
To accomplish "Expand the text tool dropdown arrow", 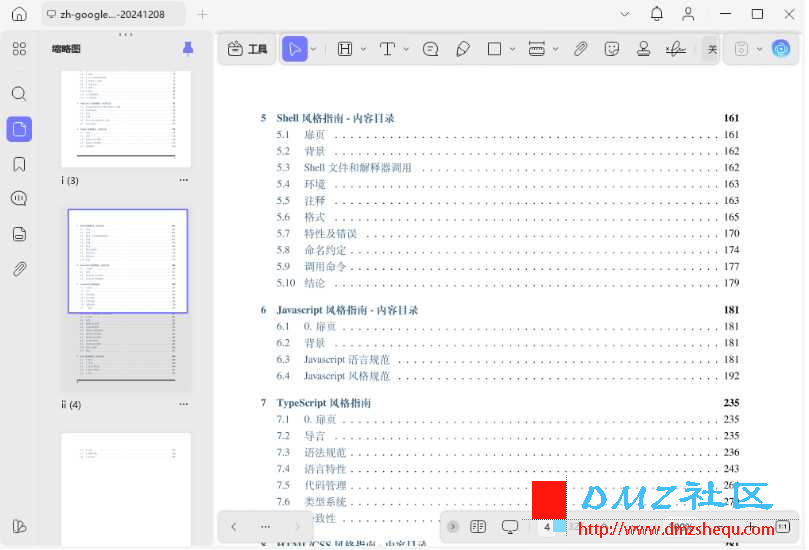I will click(407, 50).
